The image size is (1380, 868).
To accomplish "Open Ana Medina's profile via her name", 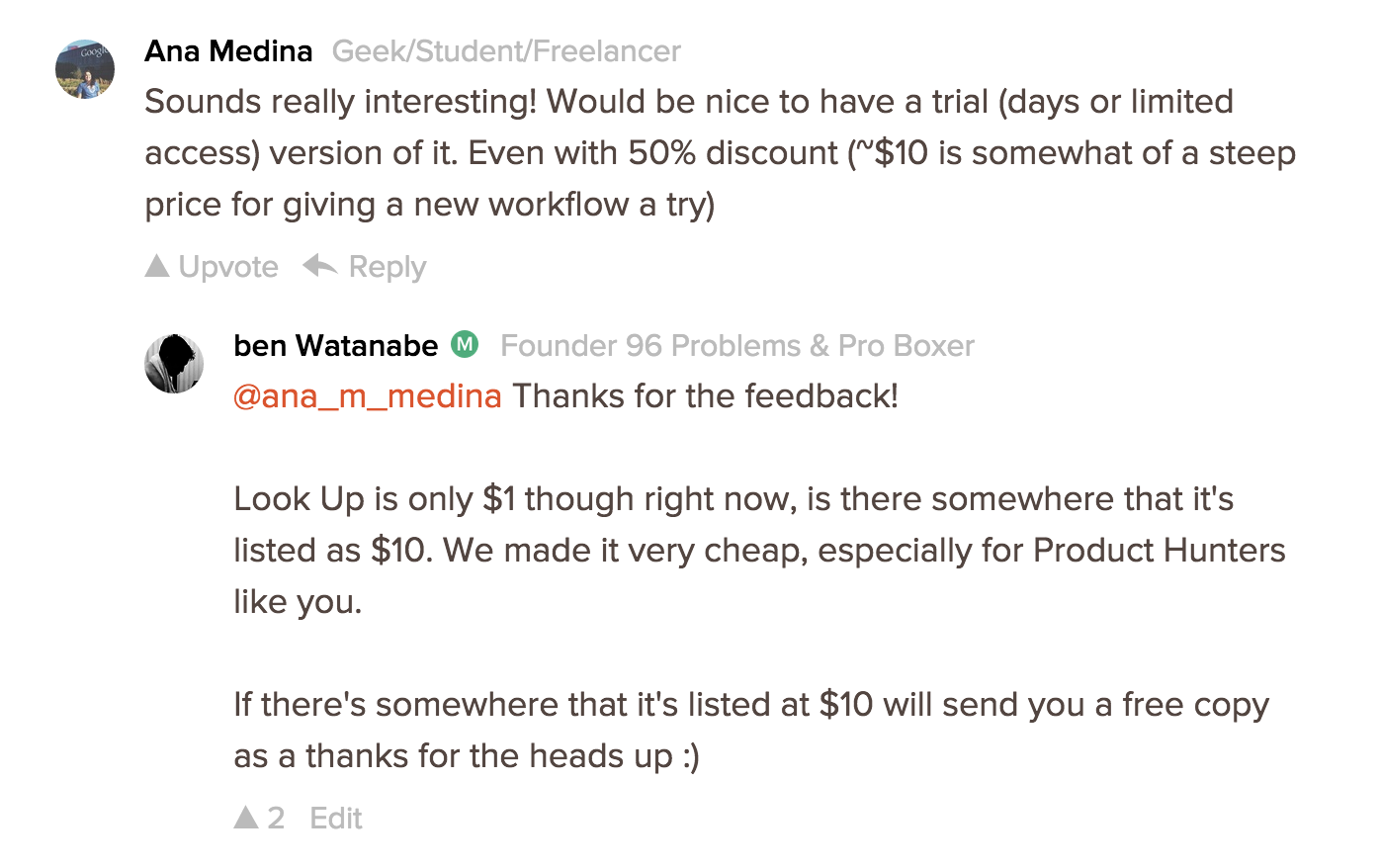I will coord(228,51).
